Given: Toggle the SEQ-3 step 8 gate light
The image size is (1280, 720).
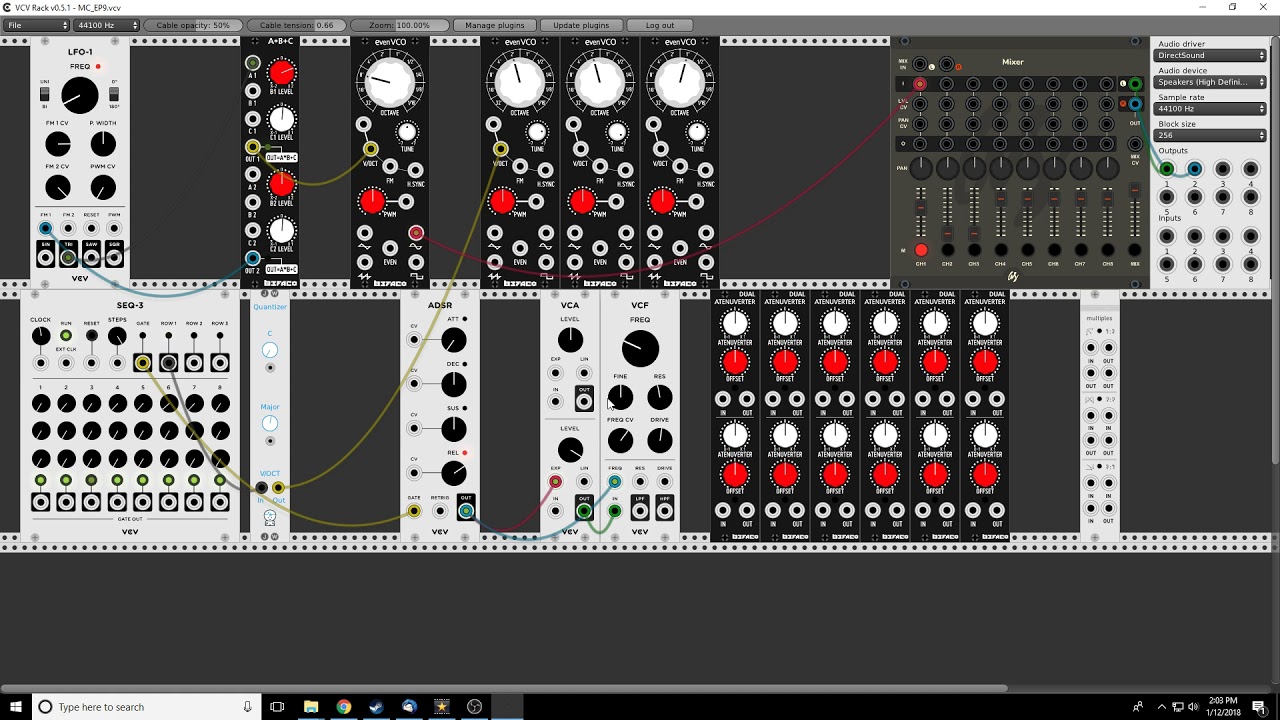Looking at the screenshot, I should (220, 481).
